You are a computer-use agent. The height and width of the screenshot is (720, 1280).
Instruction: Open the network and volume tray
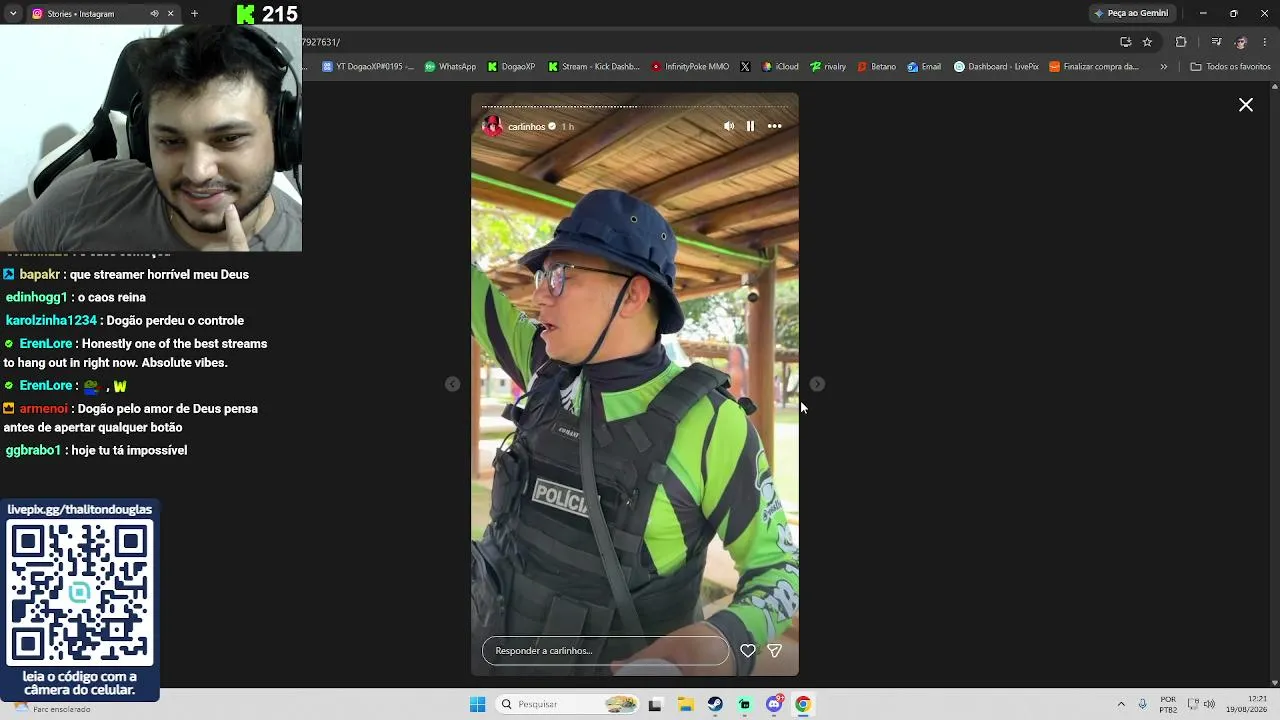(1201, 704)
